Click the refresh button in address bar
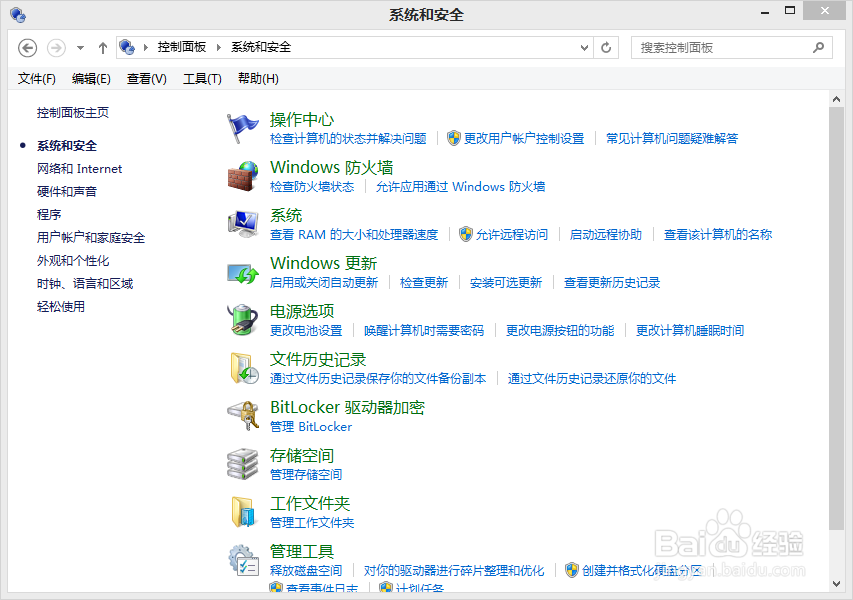Screen dimensions: 853x600 coord(606,48)
